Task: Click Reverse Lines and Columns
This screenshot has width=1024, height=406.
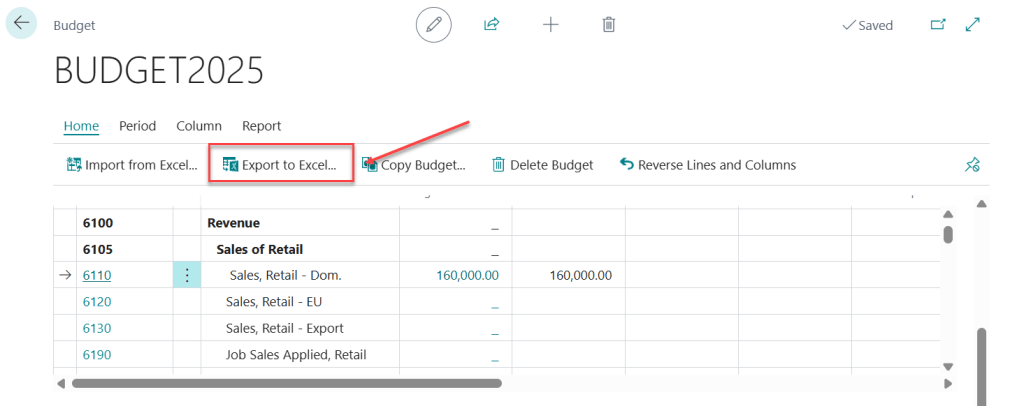Action: [x=708, y=164]
